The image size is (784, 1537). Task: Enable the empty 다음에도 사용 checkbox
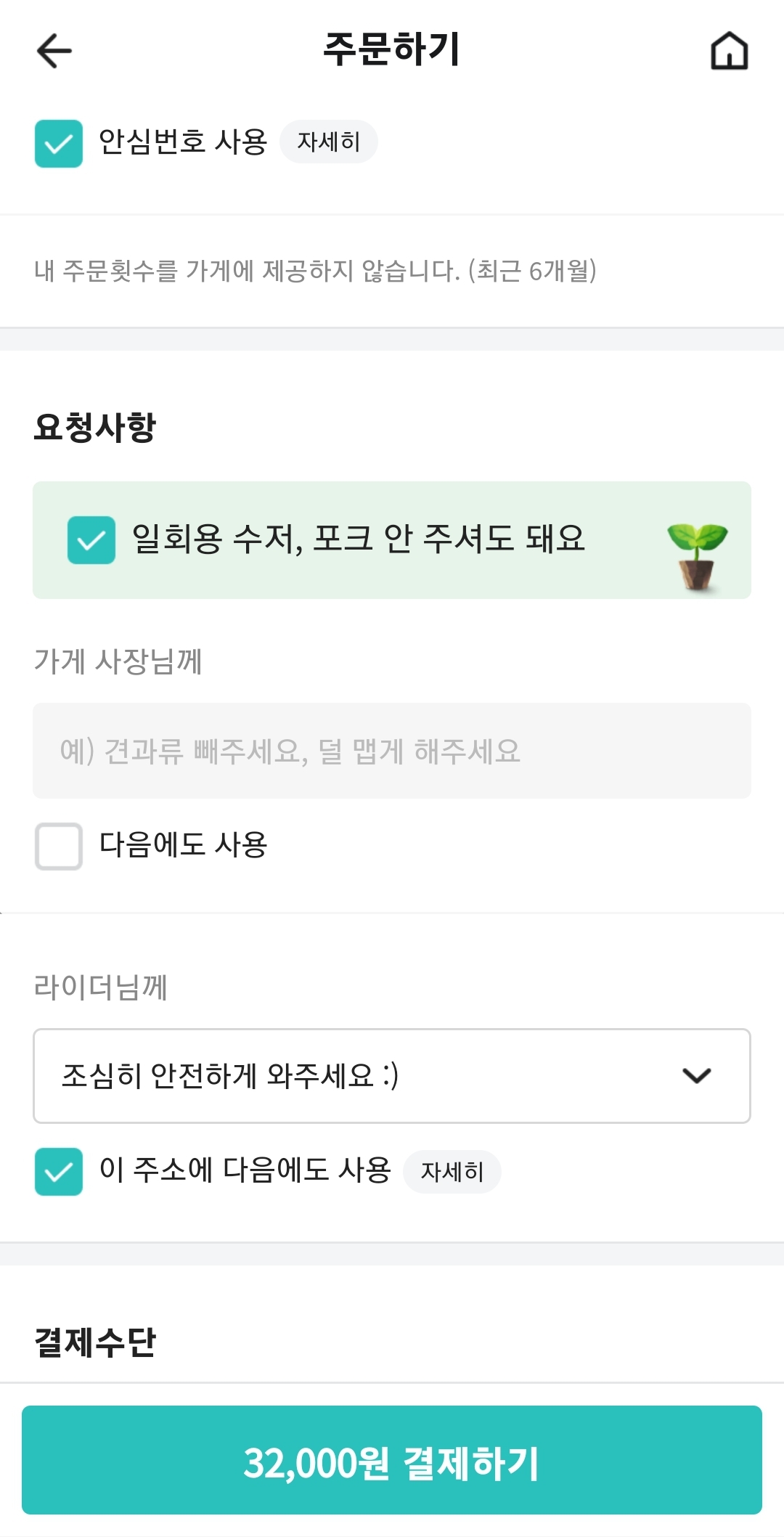[x=59, y=846]
